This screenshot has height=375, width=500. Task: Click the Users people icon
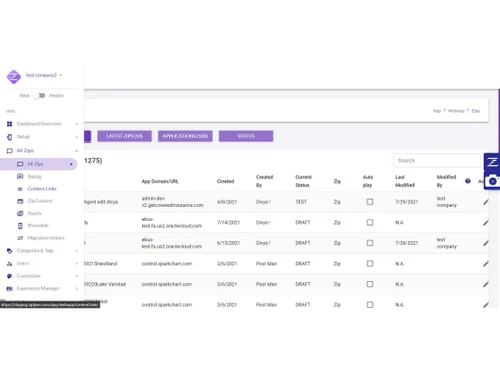[9, 263]
